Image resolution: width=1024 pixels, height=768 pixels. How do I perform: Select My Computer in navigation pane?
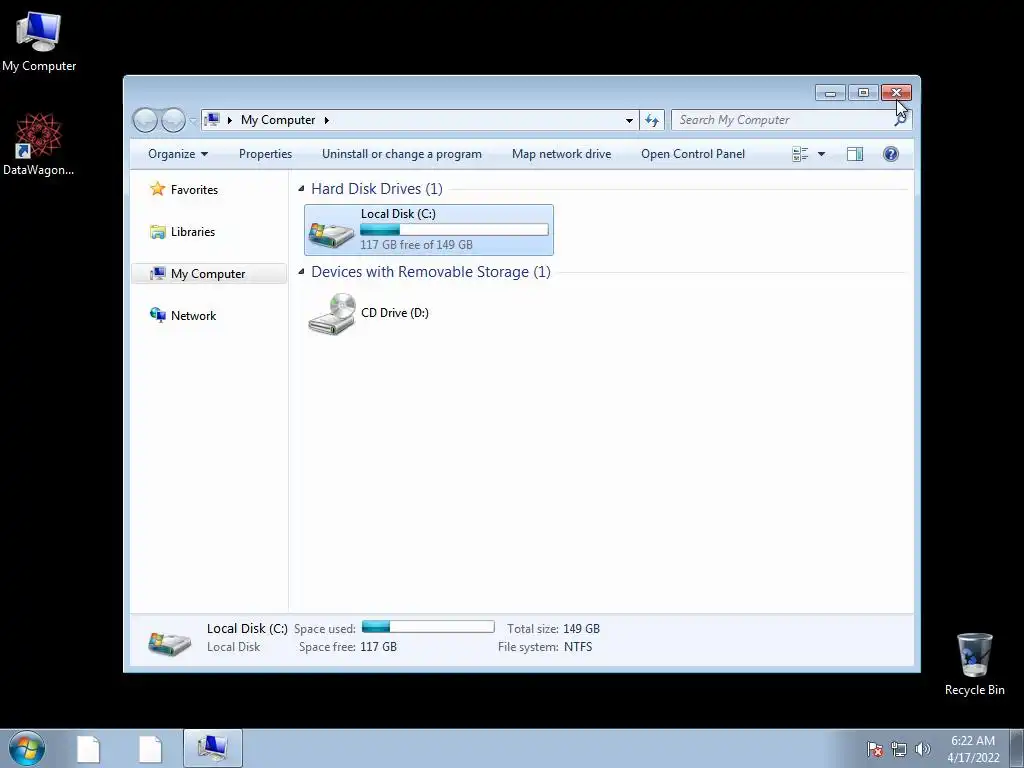(209, 274)
